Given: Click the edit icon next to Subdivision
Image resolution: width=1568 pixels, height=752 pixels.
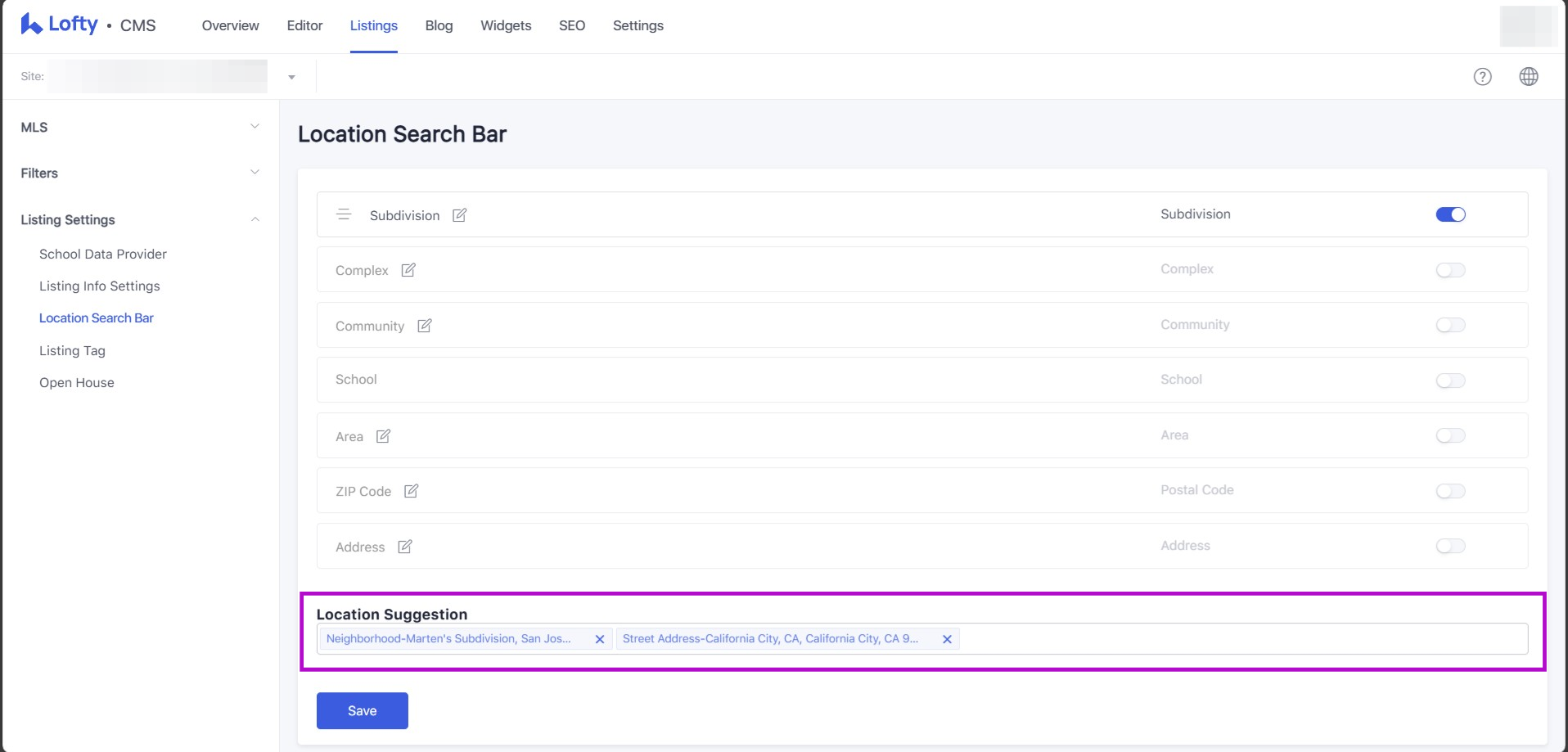Looking at the screenshot, I should pos(459,215).
